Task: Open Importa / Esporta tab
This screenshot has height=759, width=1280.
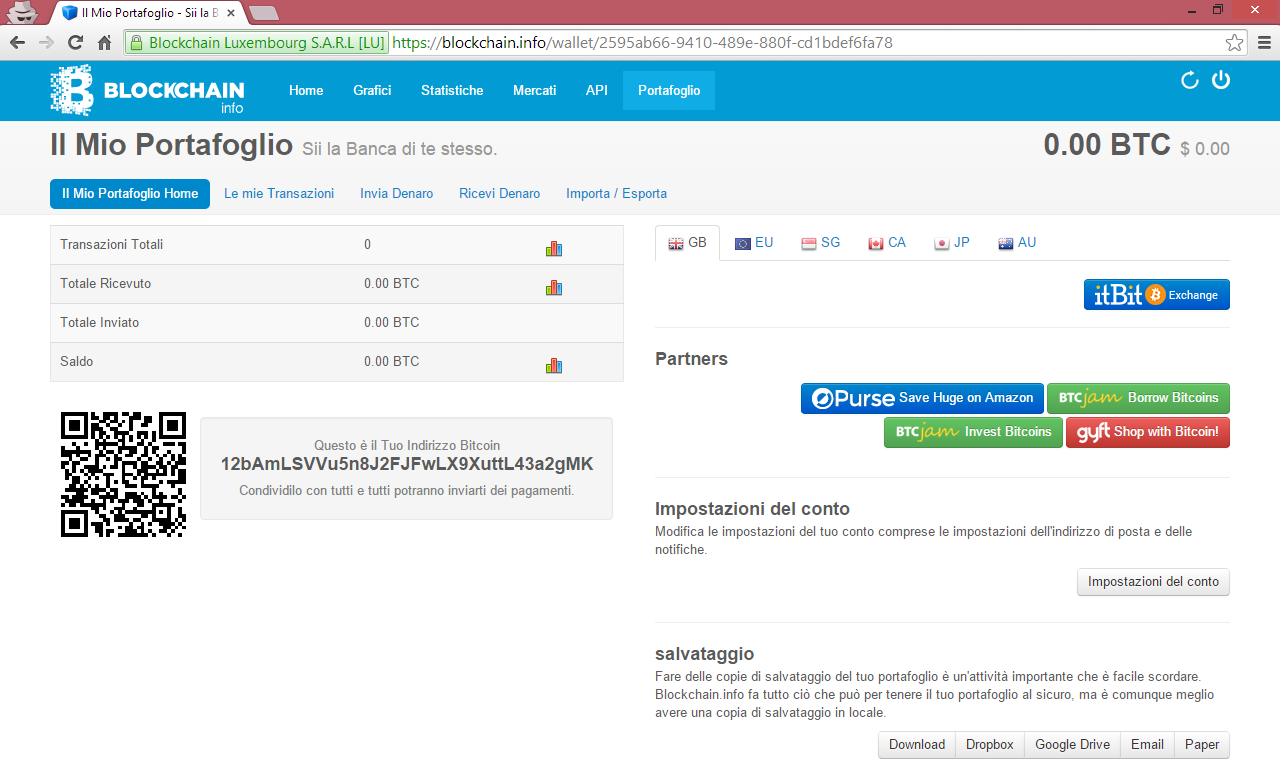Action: (x=616, y=194)
